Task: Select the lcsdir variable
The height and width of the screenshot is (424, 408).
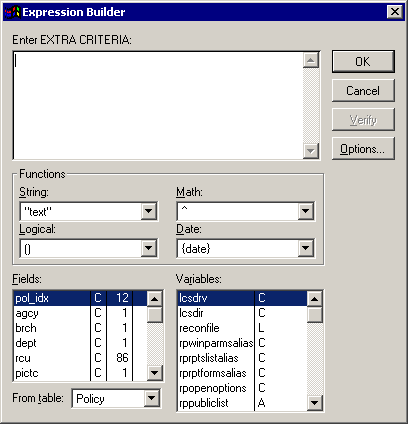Action: pyautogui.click(x=242, y=313)
